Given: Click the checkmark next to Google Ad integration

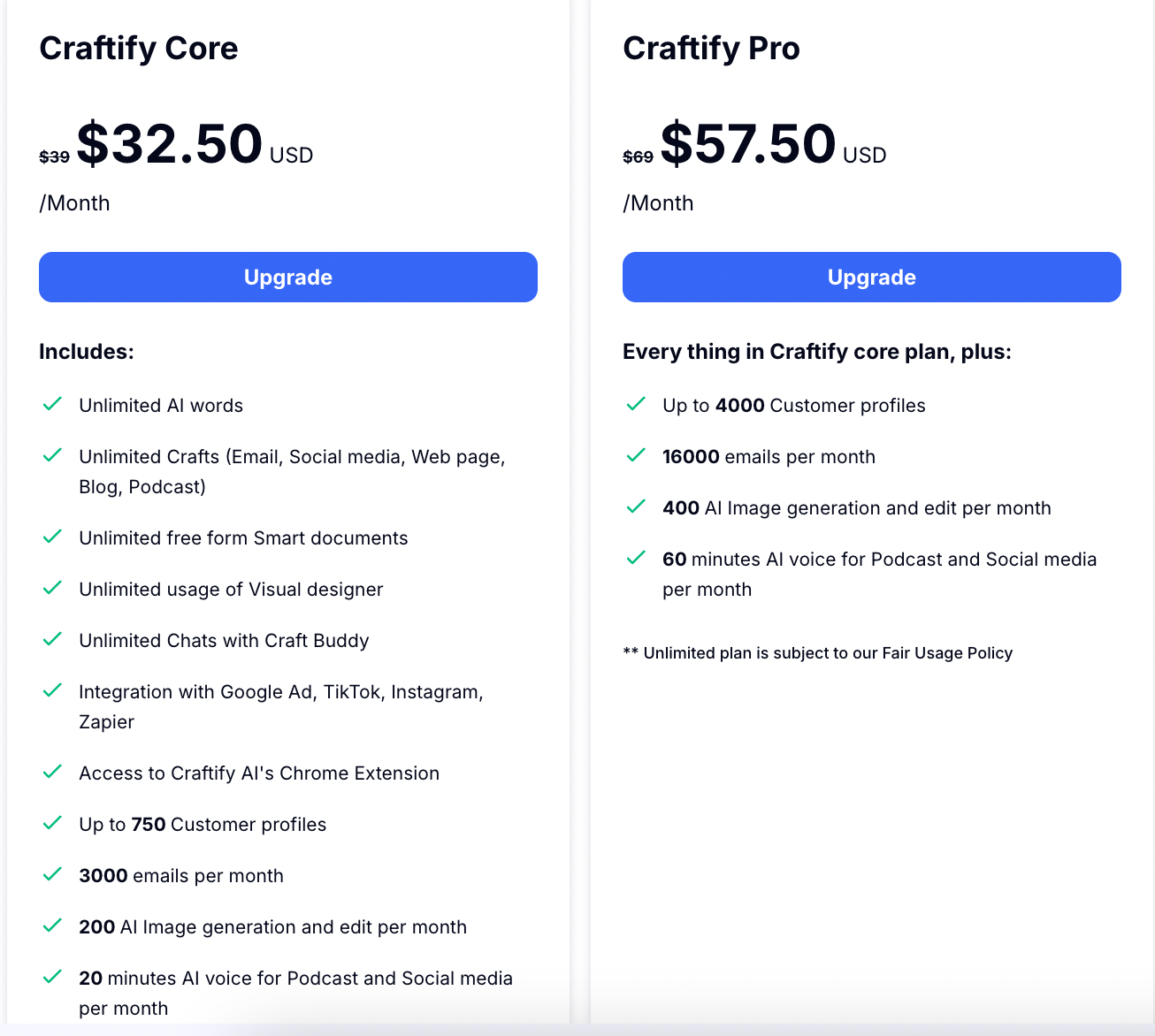Looking at the screenshot, I should [x=52, y=690].
